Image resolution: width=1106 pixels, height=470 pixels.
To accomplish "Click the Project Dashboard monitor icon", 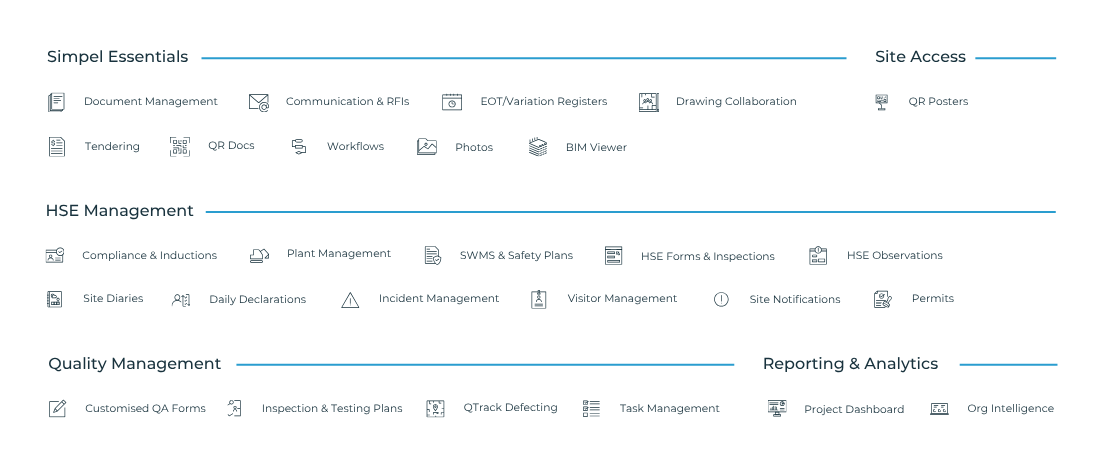I will pyautogui.click(x=777, y=408).
